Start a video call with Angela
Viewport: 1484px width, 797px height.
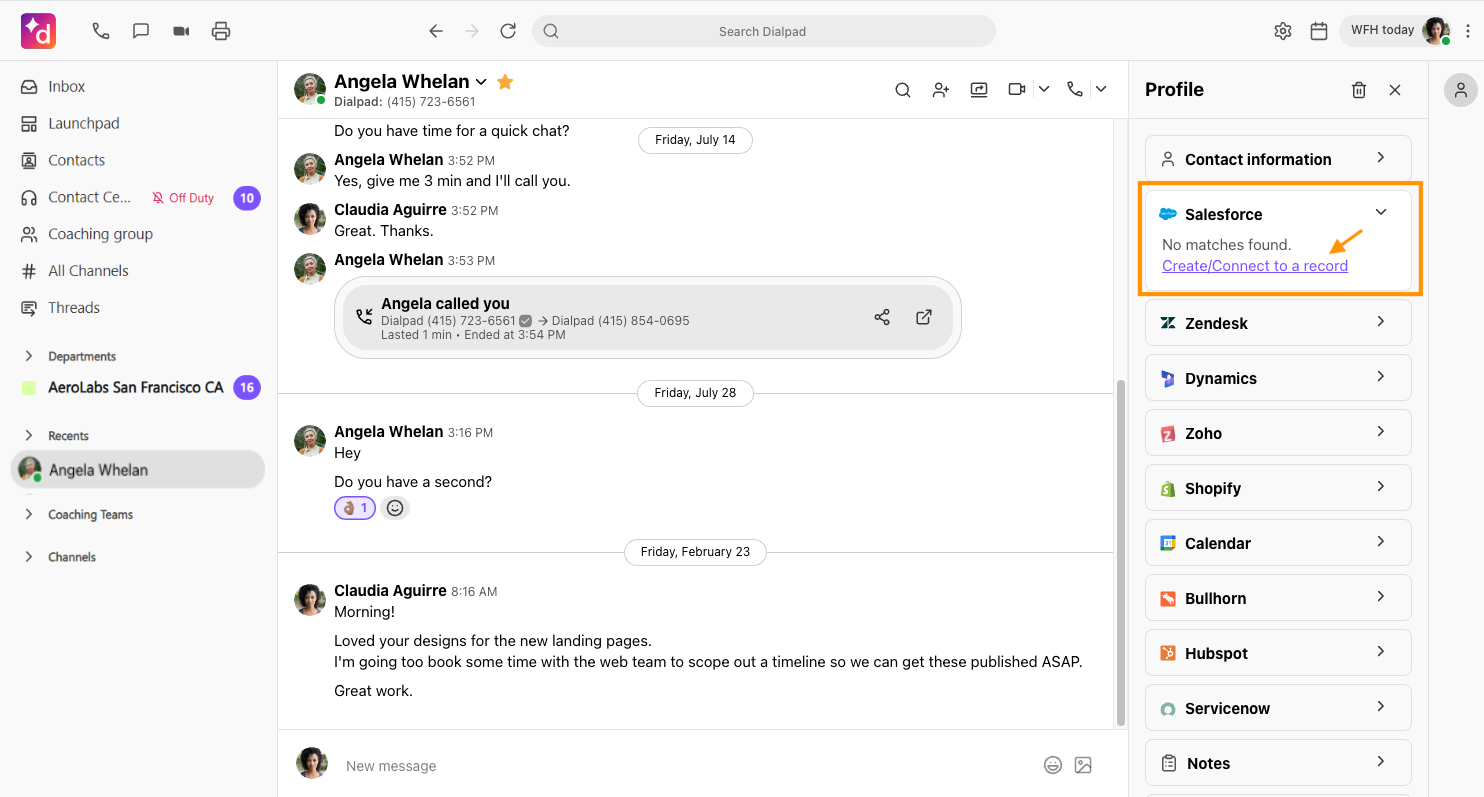[1017, 89]
